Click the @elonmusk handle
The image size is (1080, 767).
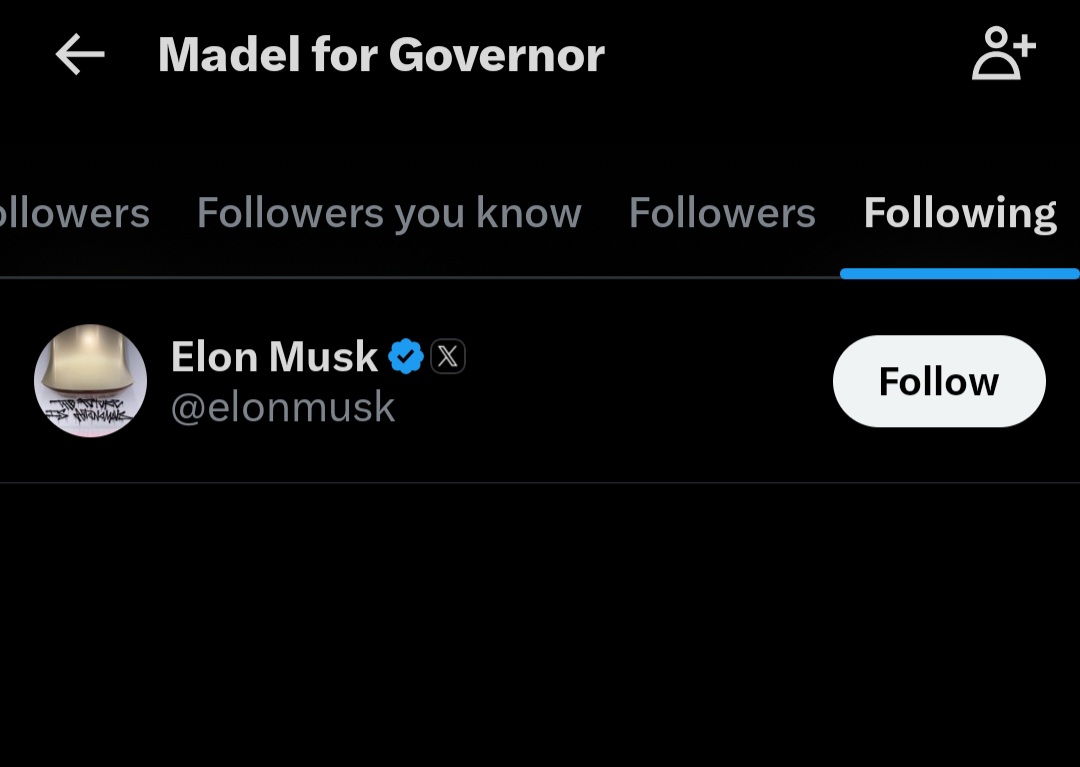pos(283,408)
